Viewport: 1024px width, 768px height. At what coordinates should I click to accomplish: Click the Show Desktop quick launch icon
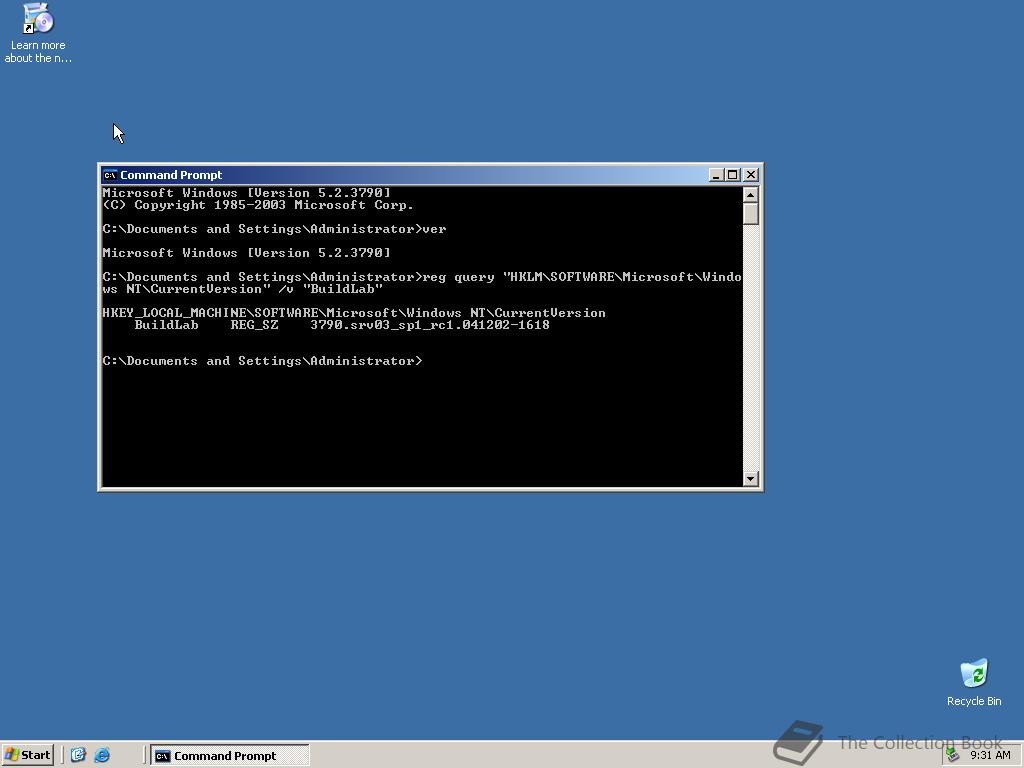(78, 755)
